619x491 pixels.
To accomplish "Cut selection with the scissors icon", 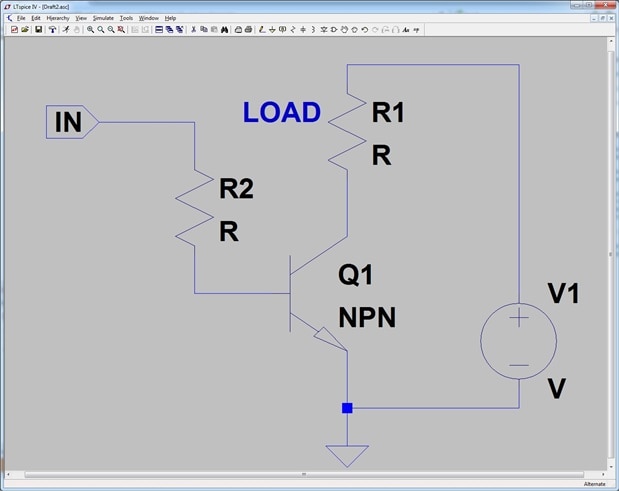I will (x=193, y=30).
